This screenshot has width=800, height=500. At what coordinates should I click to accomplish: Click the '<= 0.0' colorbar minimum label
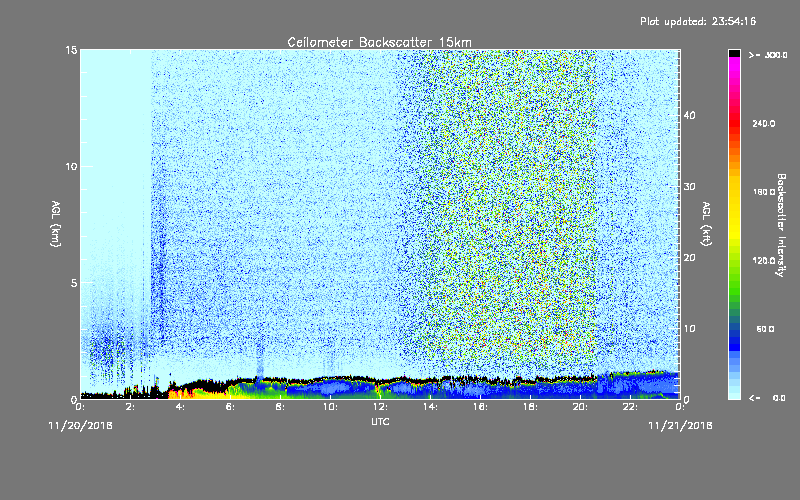click(768, 398)
